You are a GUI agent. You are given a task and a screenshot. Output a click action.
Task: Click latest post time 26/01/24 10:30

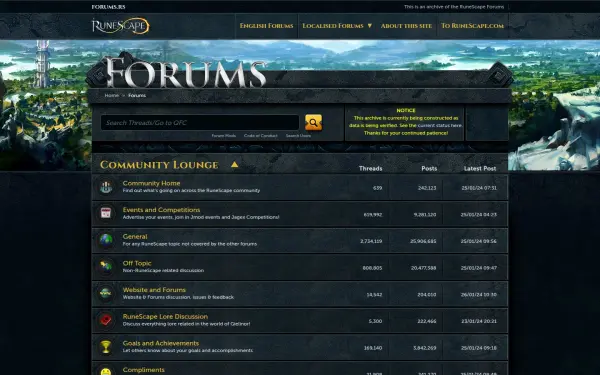(479, 295)
